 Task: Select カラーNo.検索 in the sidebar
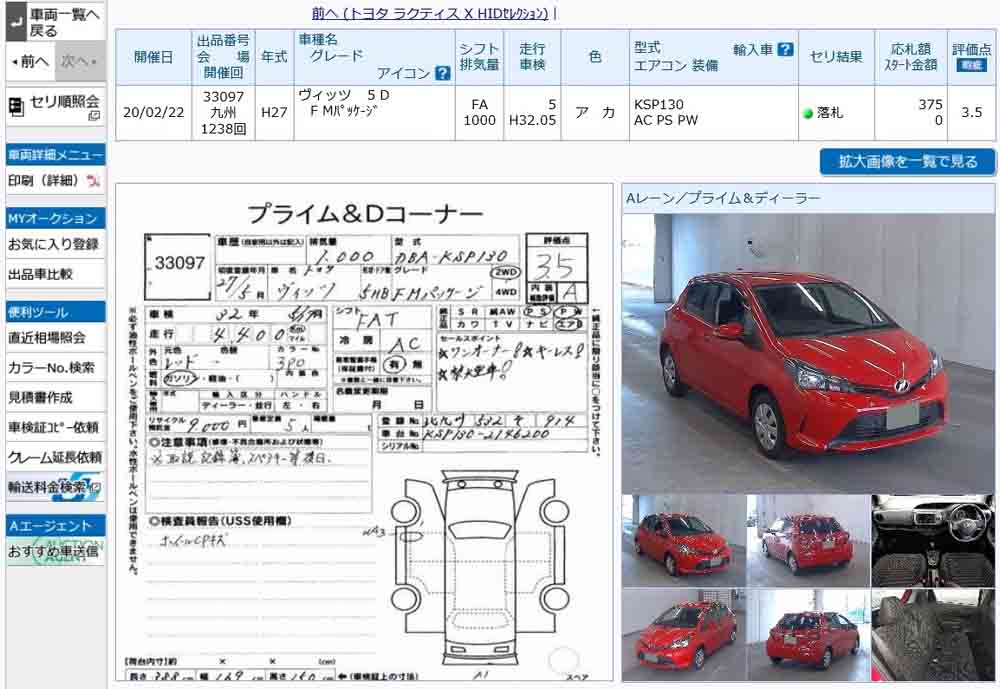[52, 368]
